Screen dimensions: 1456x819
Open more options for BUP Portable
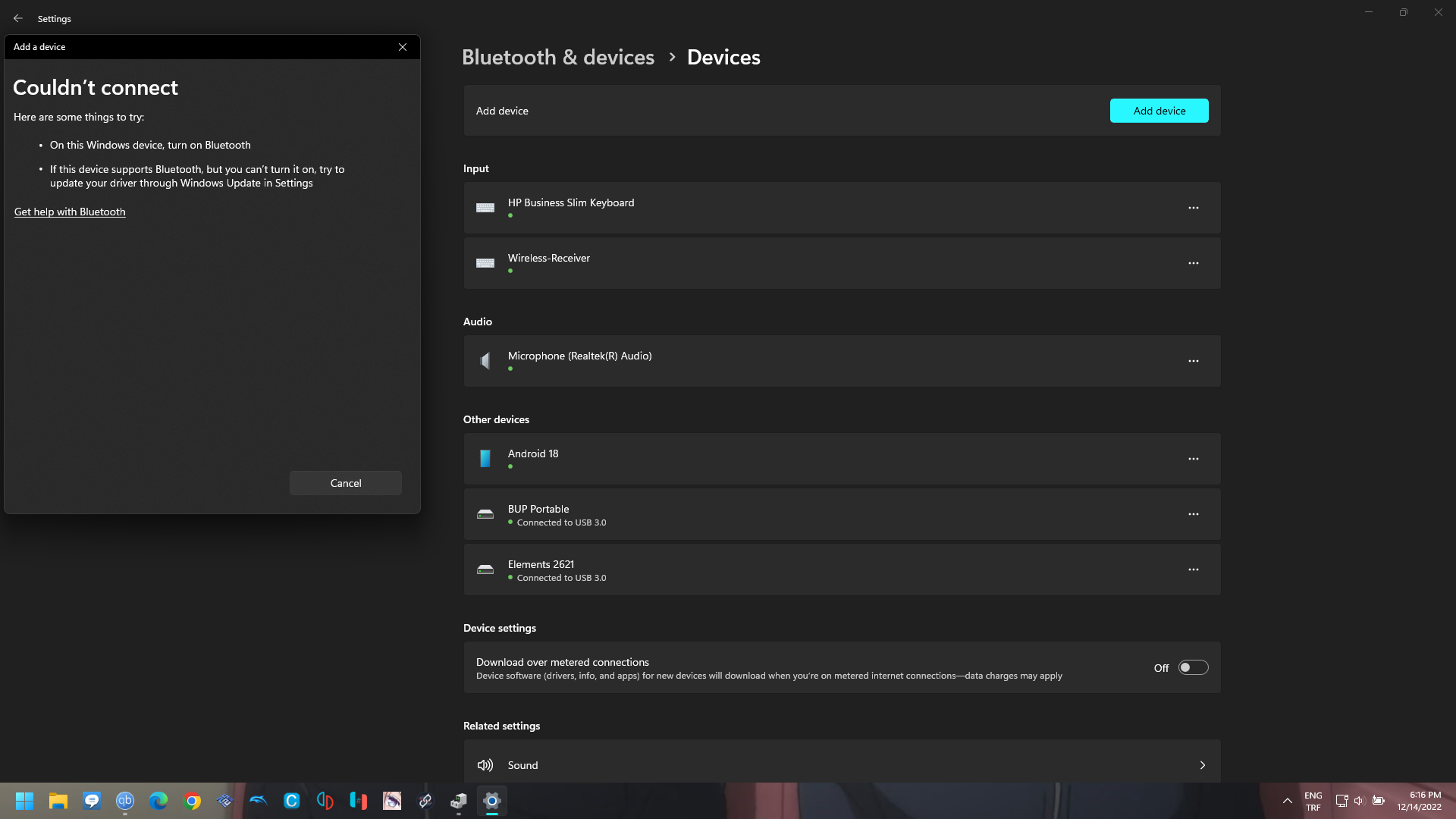[1193, 514]
